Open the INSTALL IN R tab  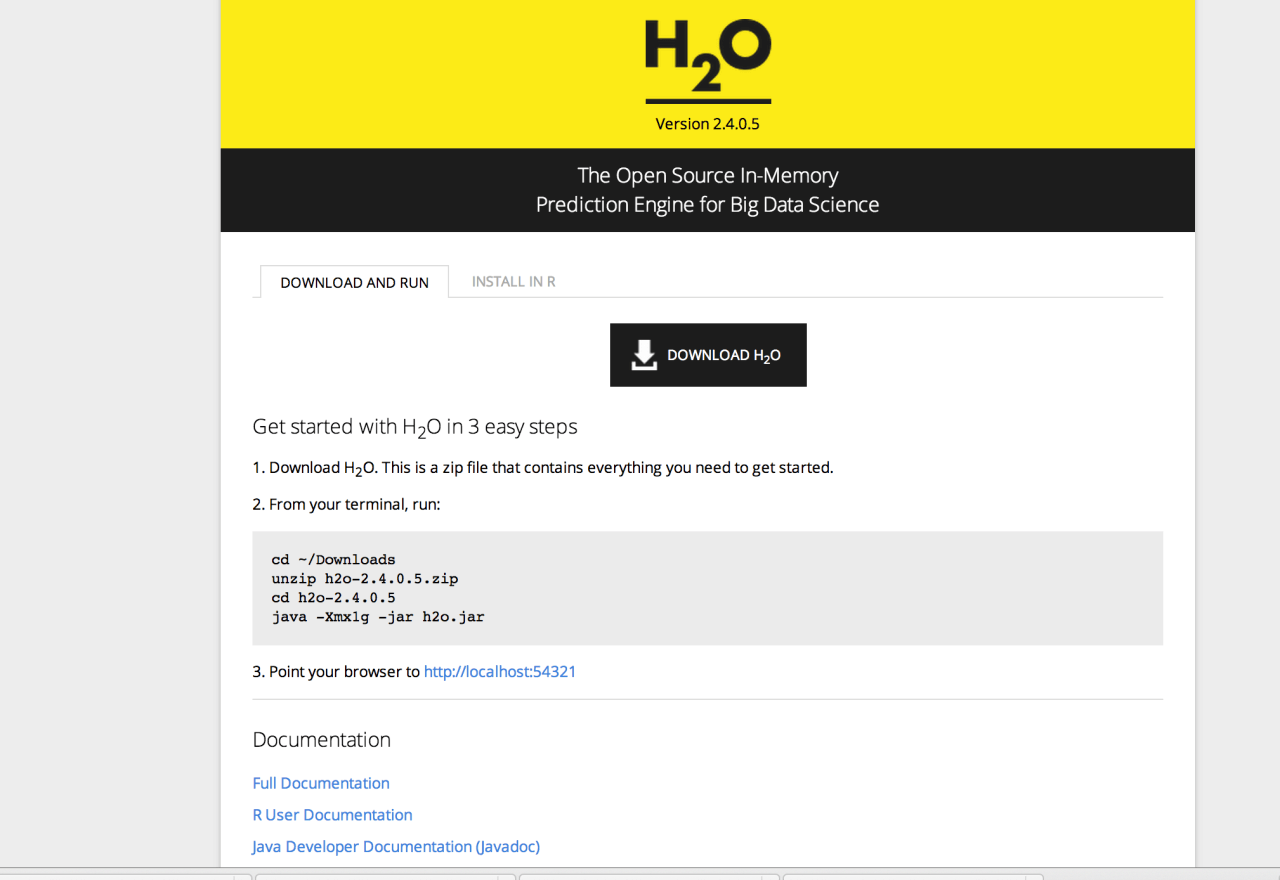[513, 282]
